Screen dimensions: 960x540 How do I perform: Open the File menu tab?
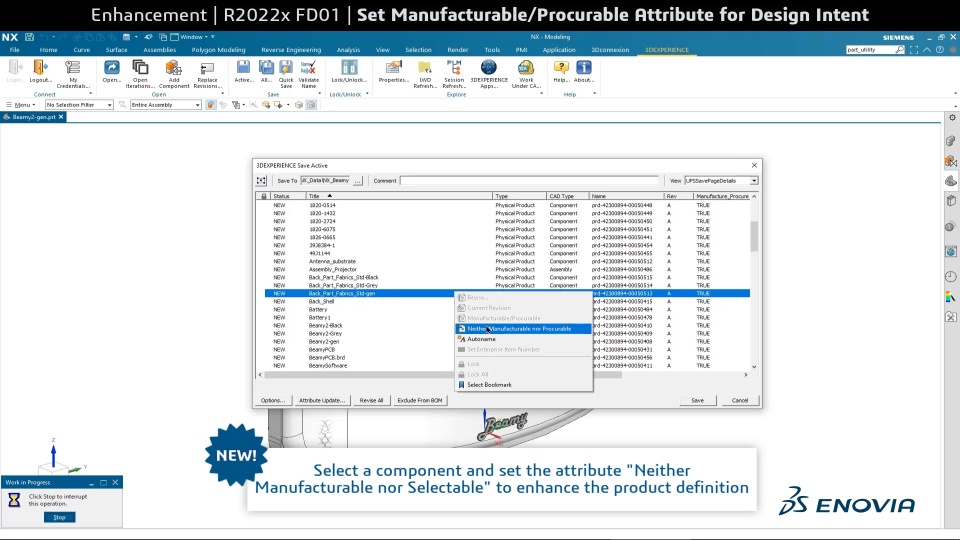(x=15, y=50)
